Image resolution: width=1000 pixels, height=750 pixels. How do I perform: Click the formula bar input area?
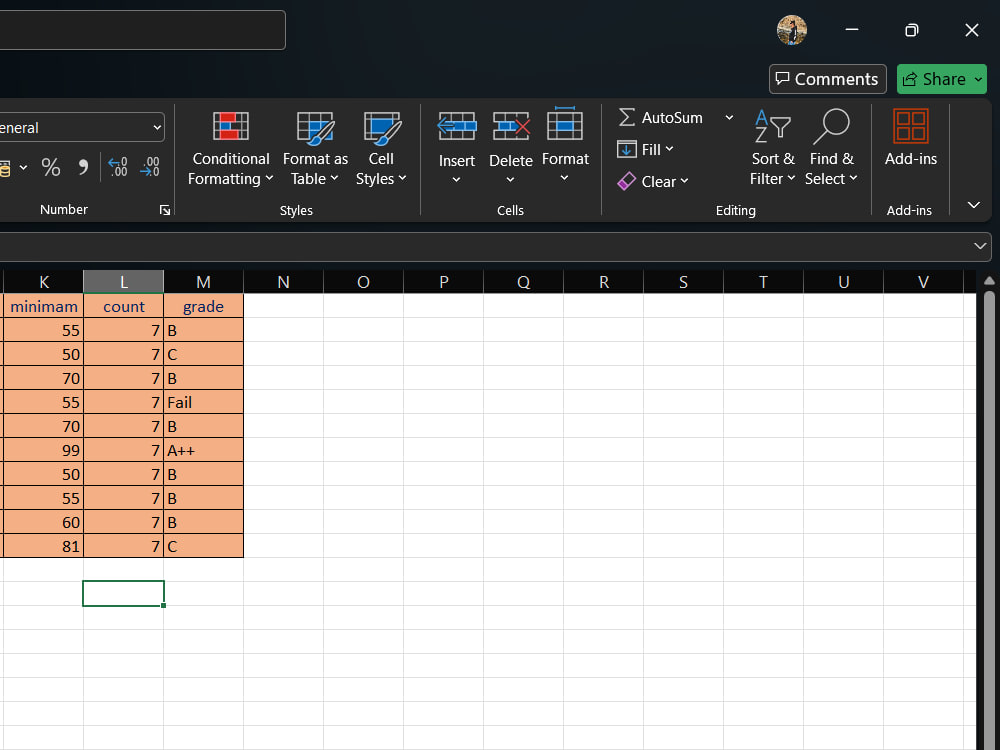[x=485, y=246]
